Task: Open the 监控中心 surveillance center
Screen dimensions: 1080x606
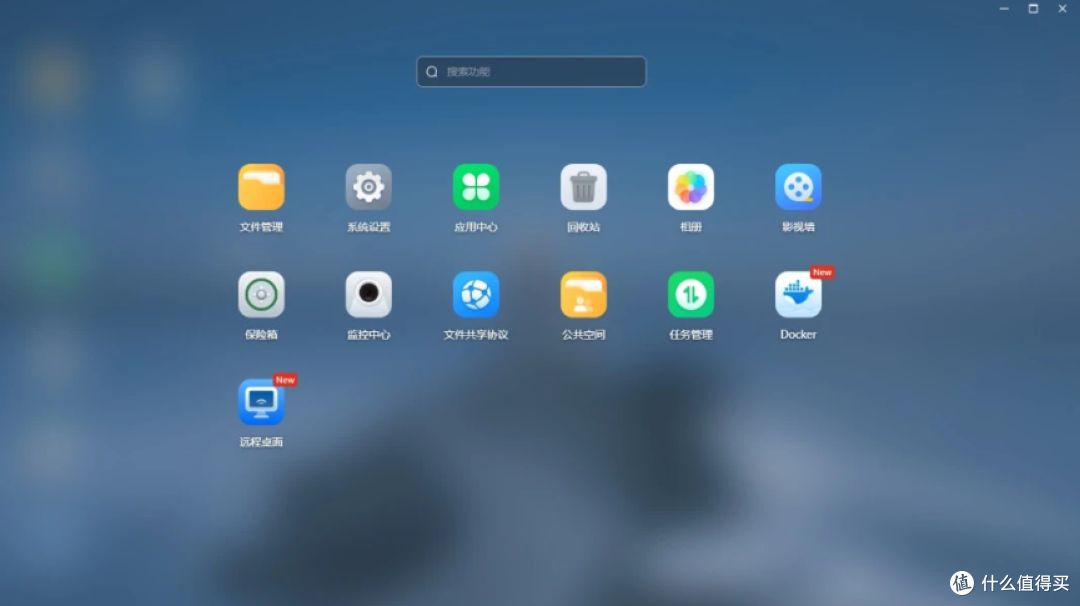Action: pyautogui.click(x=368, y=295)
